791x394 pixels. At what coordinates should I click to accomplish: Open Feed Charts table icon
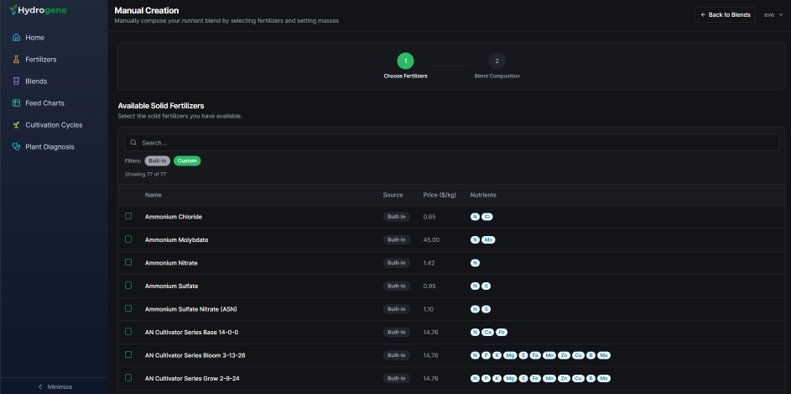click(16, 103)
